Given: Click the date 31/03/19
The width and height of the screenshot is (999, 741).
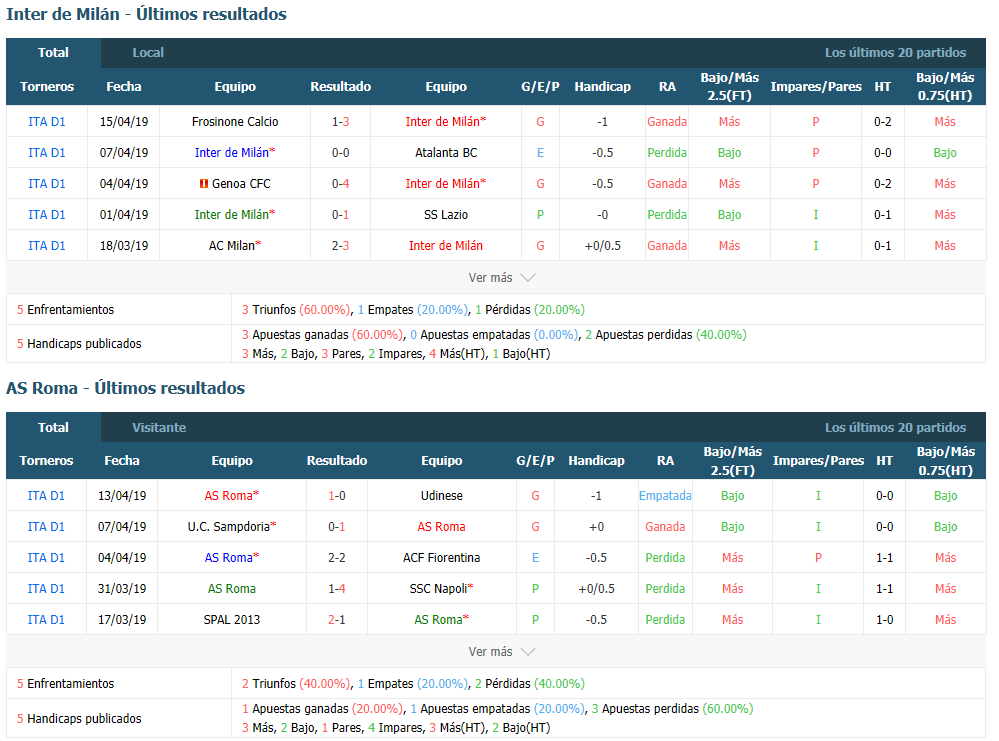Looking at the screenshot, I should tap(122, 589).
